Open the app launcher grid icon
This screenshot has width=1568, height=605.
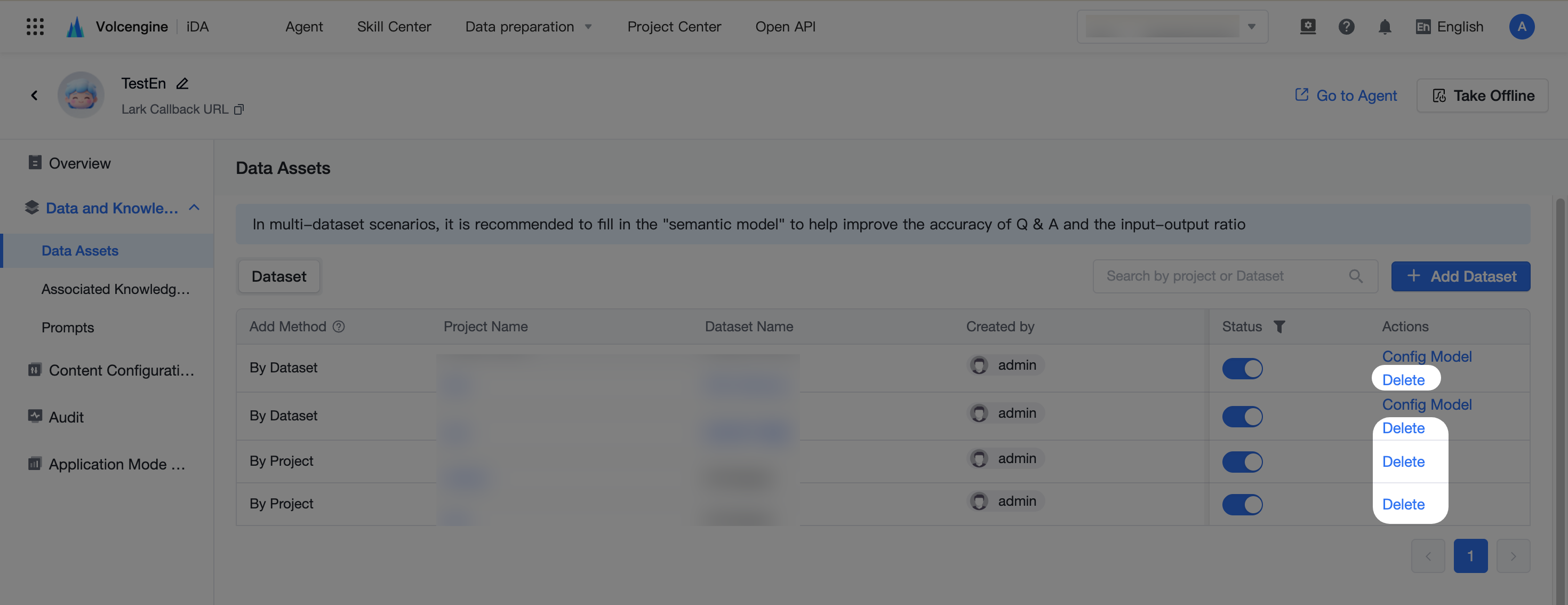click(x=35, y=27)
